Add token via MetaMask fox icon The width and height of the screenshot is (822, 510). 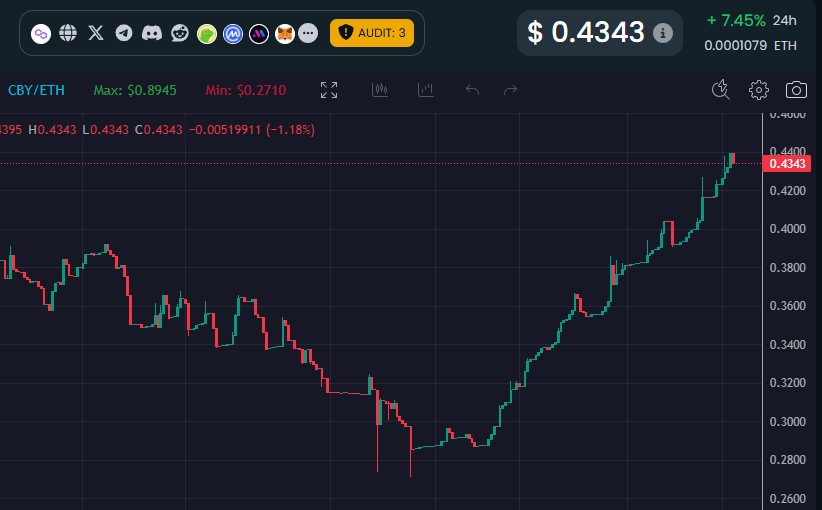pyautogui.click(x=285, y=34)
